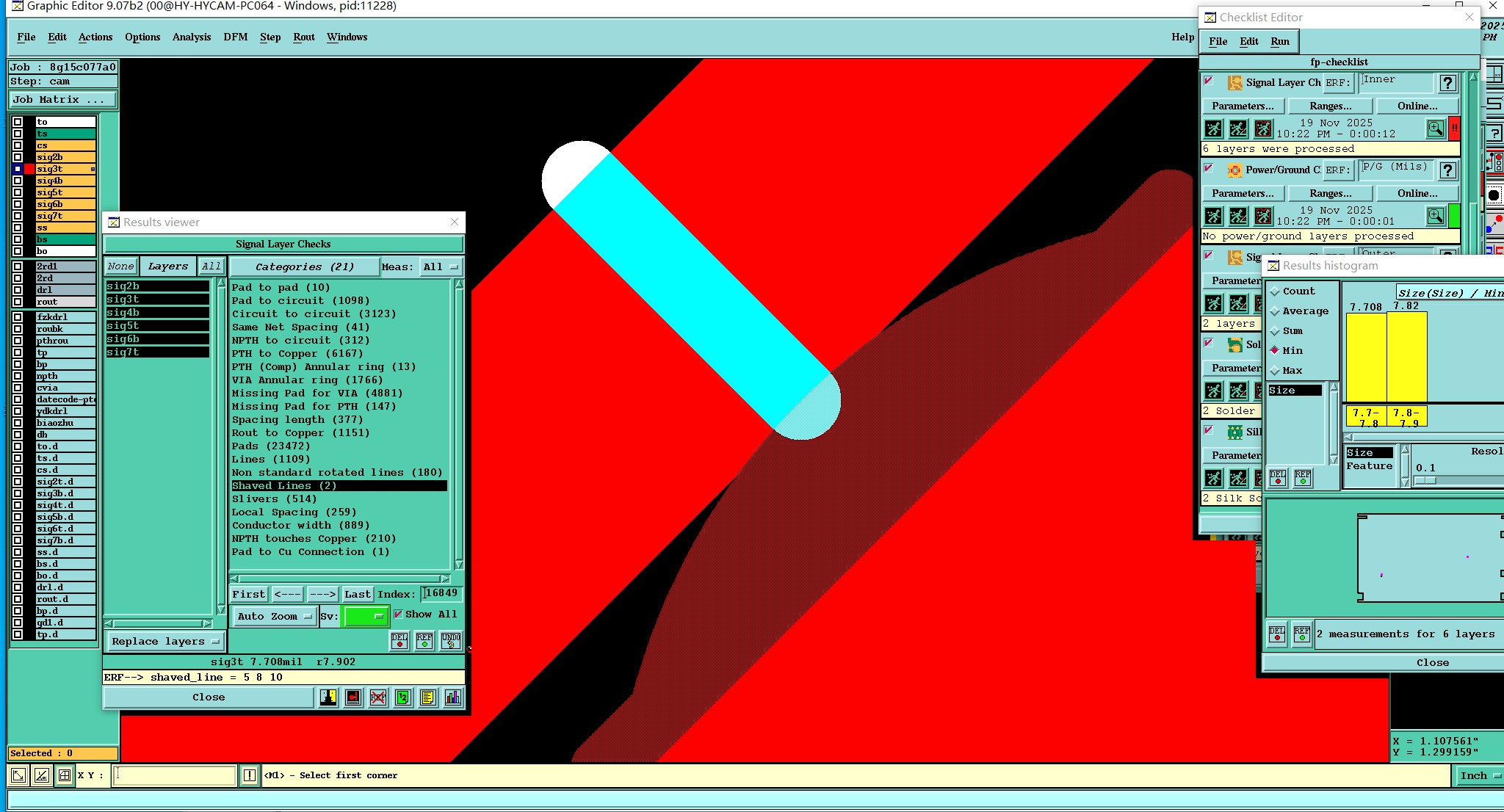This screenshot has height=812, width=1504.
Task: Click the Power/Ground Check gear icon
Action: tap(1234, 170)
